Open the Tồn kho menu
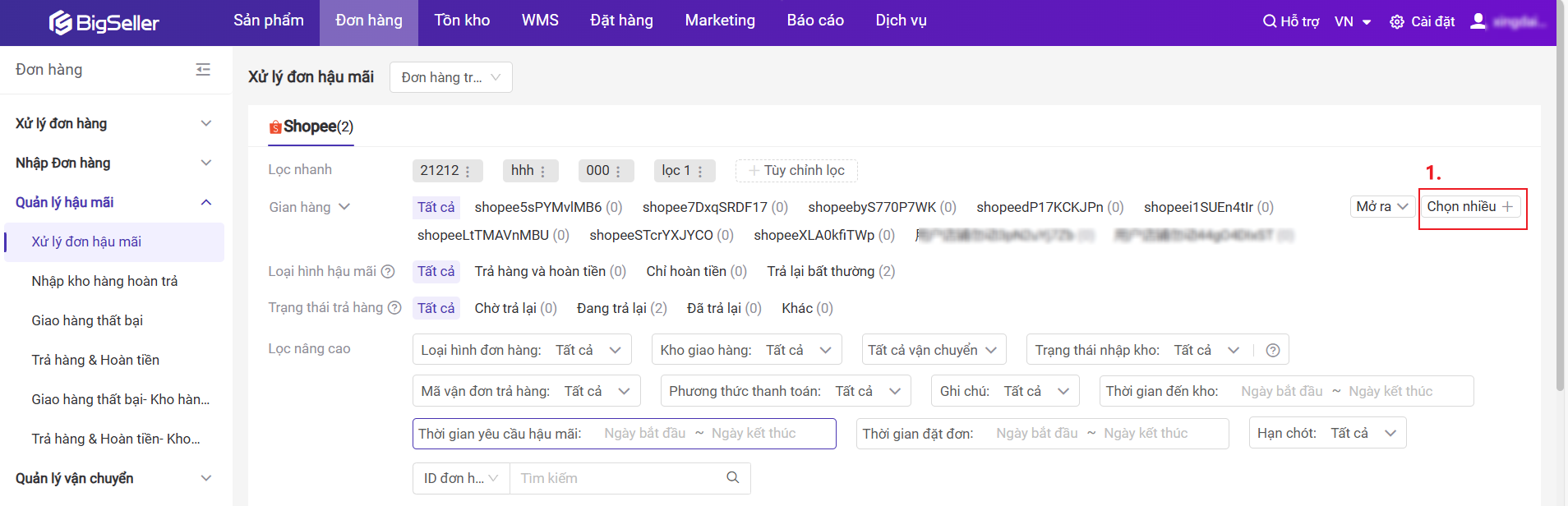This screenshot has width=1568, height=506. point(462,21)
